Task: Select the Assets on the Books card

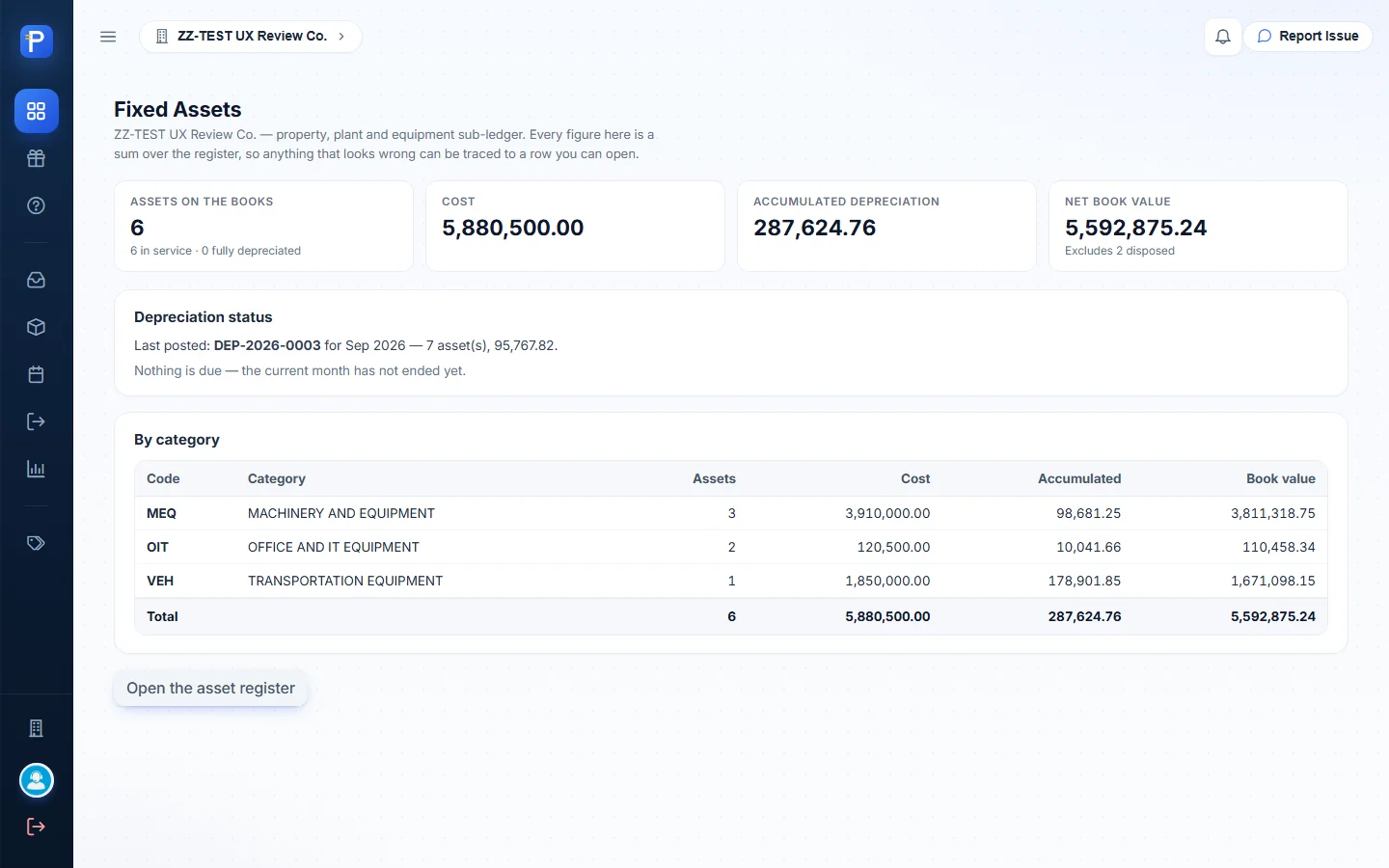Action: pyautogui.click(x=263, y=226)
